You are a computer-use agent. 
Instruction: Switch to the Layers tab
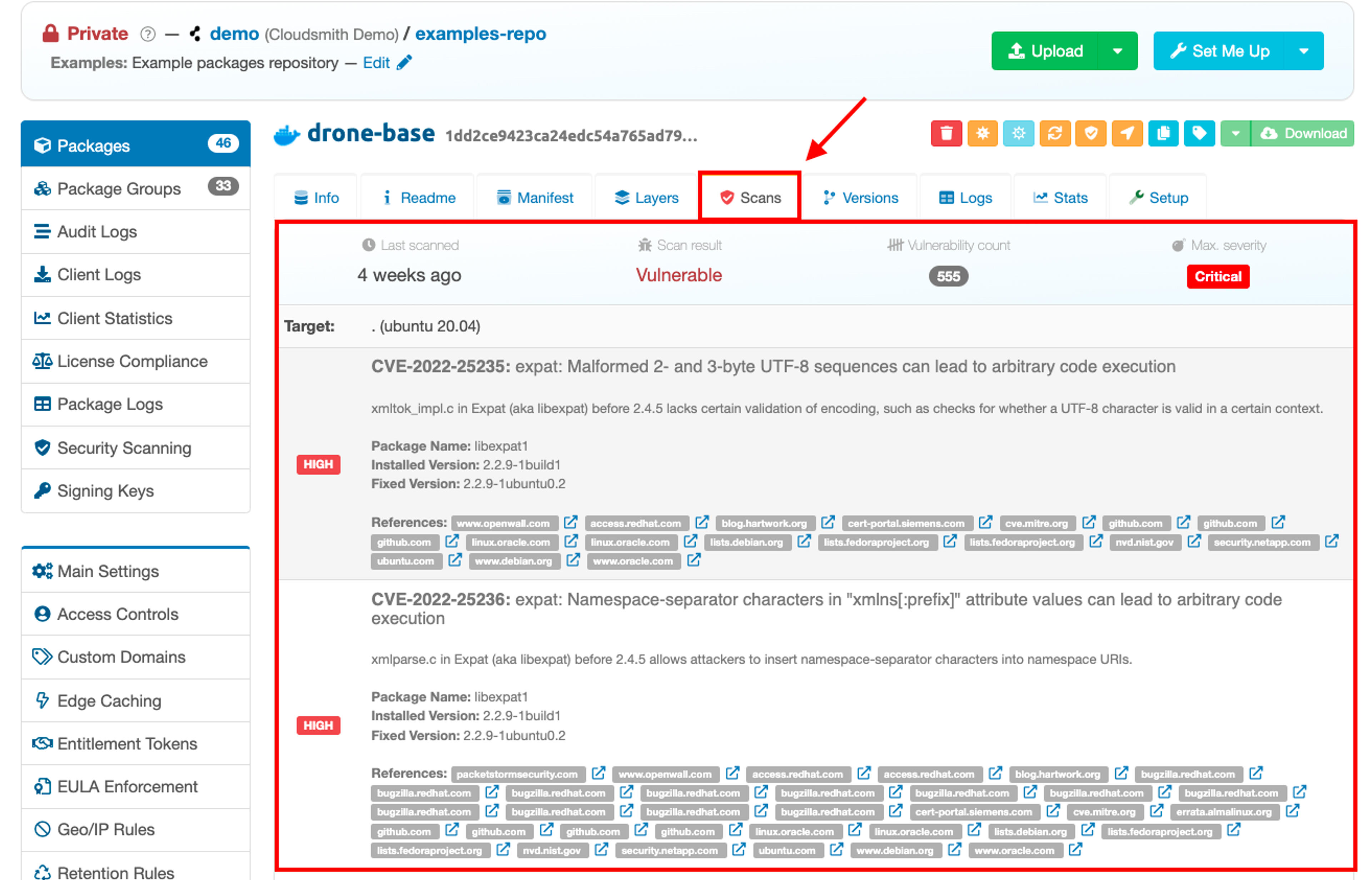click(646, 198)
